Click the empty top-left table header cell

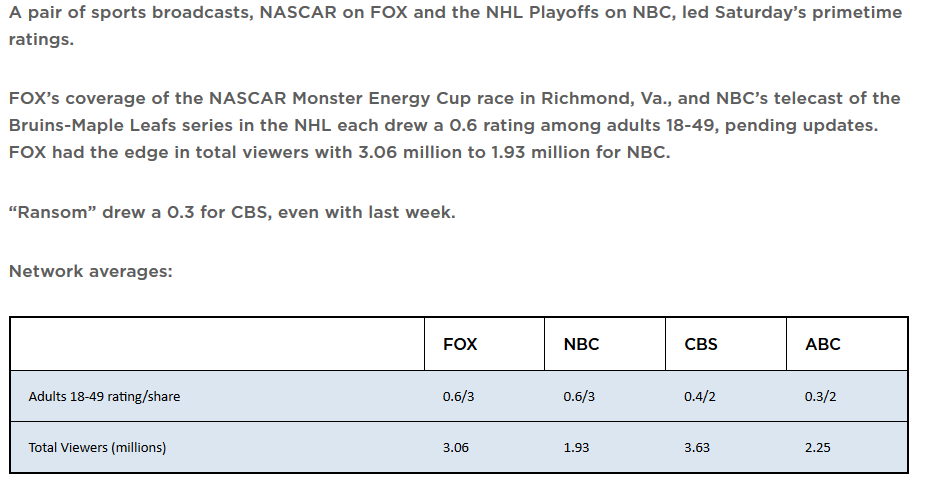pyautogui.click(x=217, y=344)
